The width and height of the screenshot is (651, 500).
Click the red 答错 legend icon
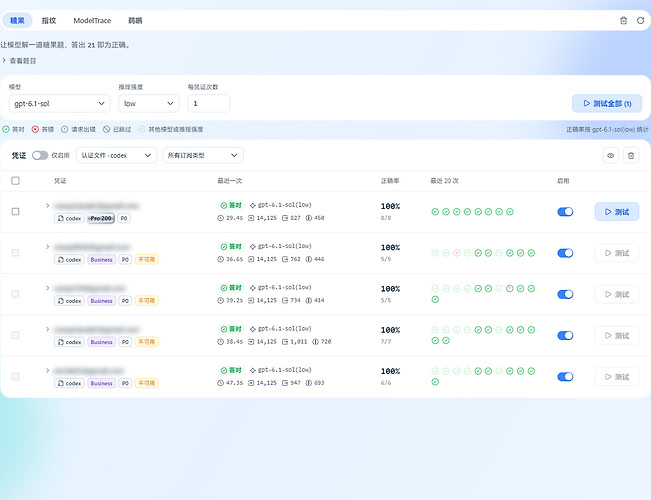(x=35, y=130)
